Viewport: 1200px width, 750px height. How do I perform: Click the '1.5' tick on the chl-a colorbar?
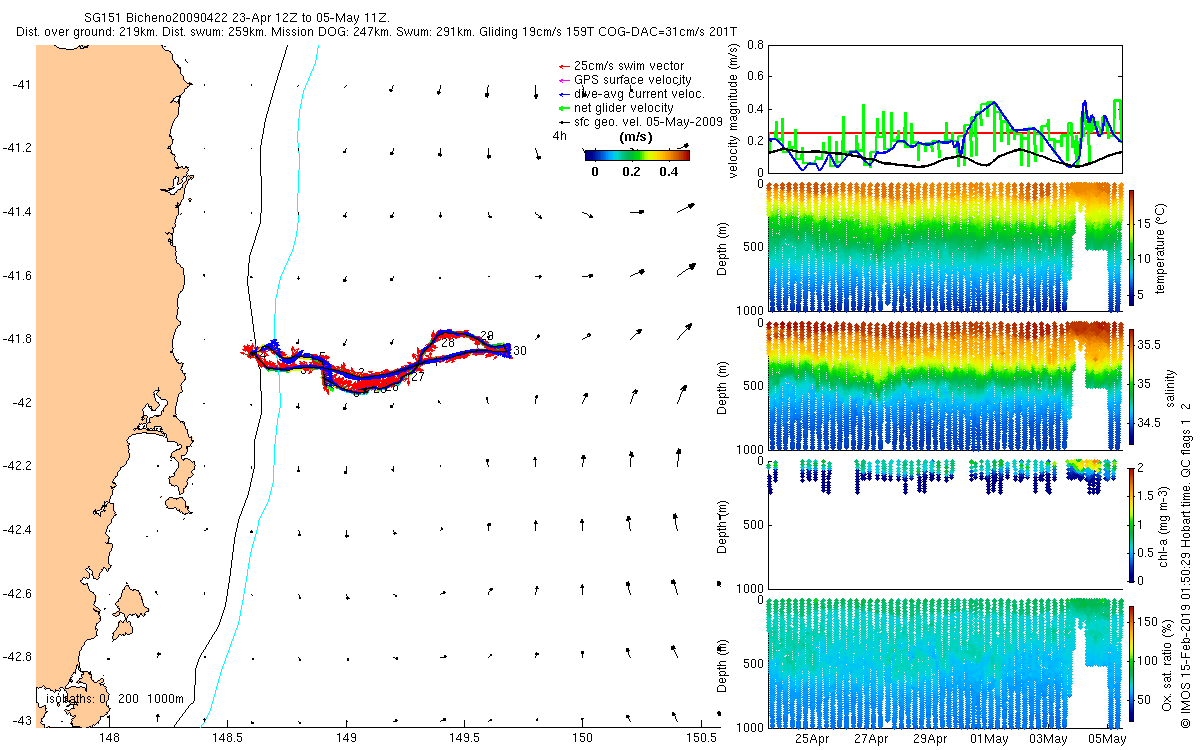[x=1147, y=494]
